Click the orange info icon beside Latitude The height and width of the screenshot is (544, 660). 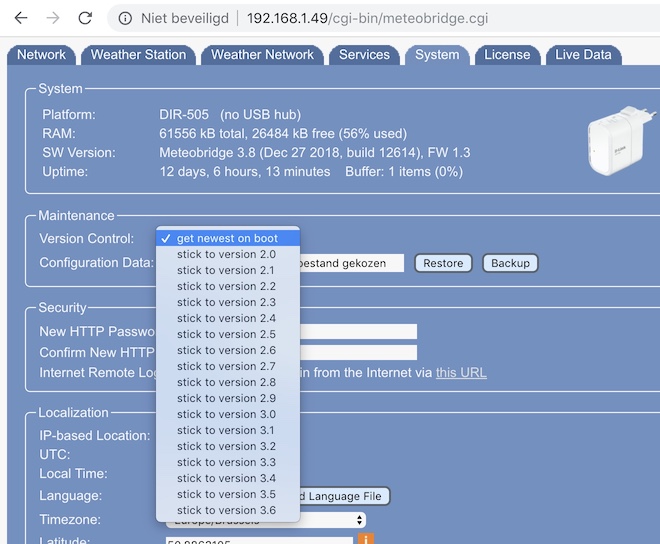tap(366, 540)
